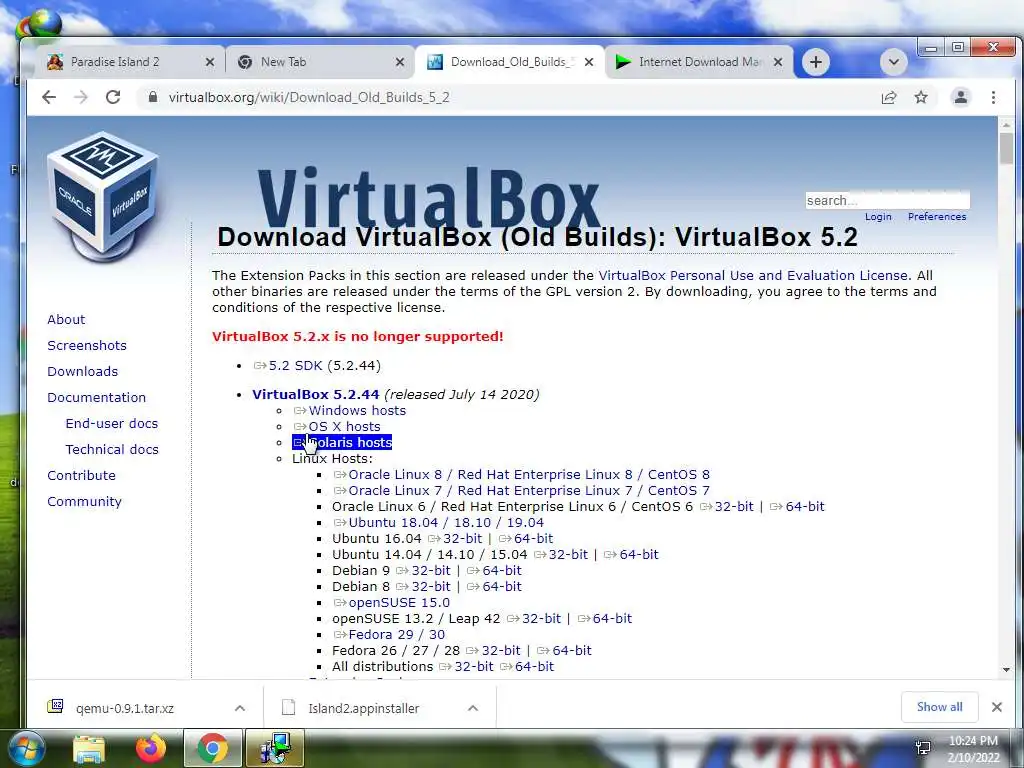Bookmark this page with the star

click(x=921, y=97)
